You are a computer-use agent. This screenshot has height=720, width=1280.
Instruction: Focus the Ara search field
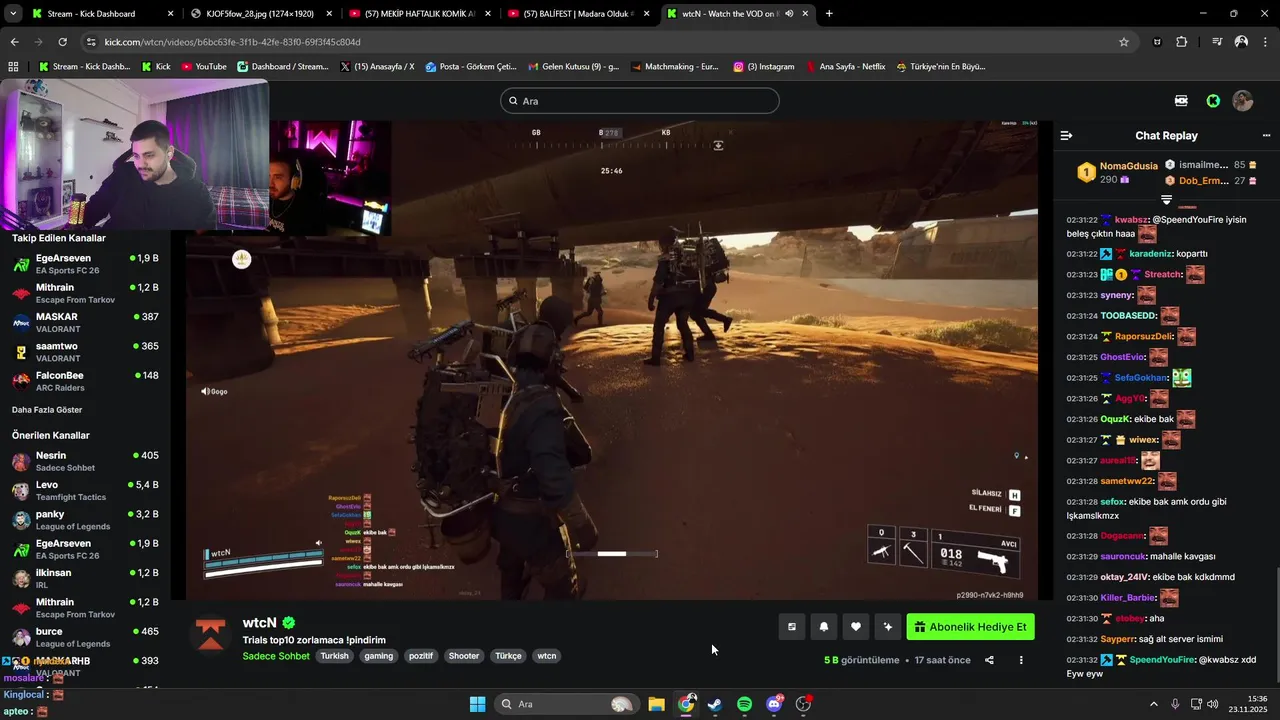click(x=640, y=101)
